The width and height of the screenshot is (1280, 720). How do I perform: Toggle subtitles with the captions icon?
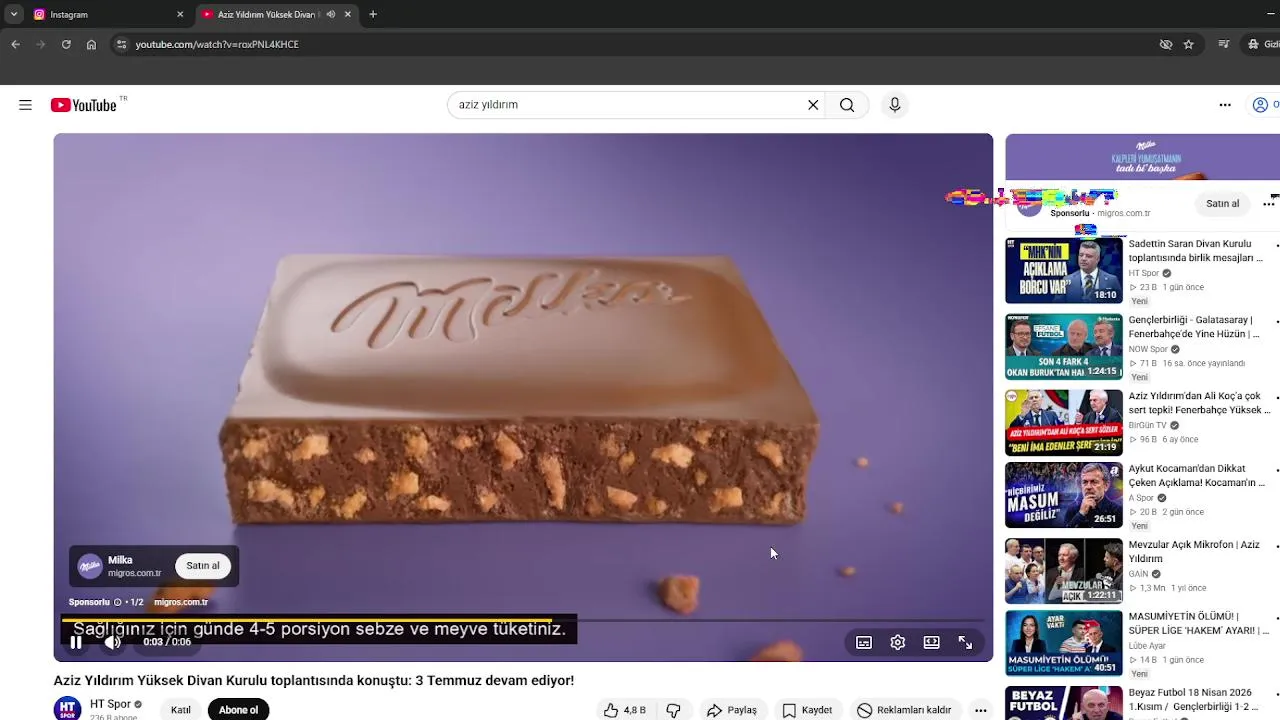(864, 643)
